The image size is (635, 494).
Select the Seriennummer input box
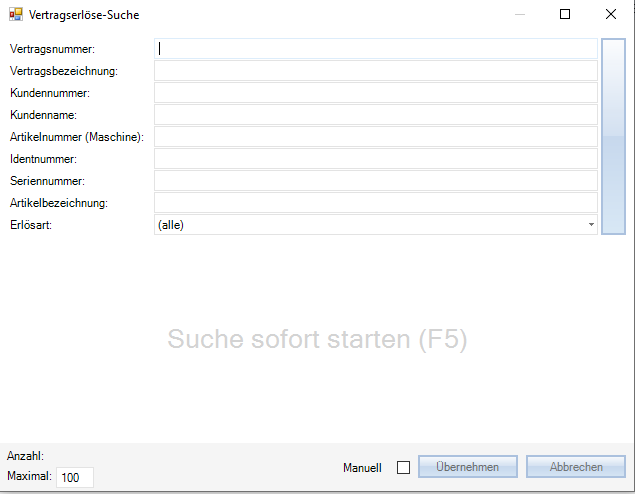tap(375, 181)
